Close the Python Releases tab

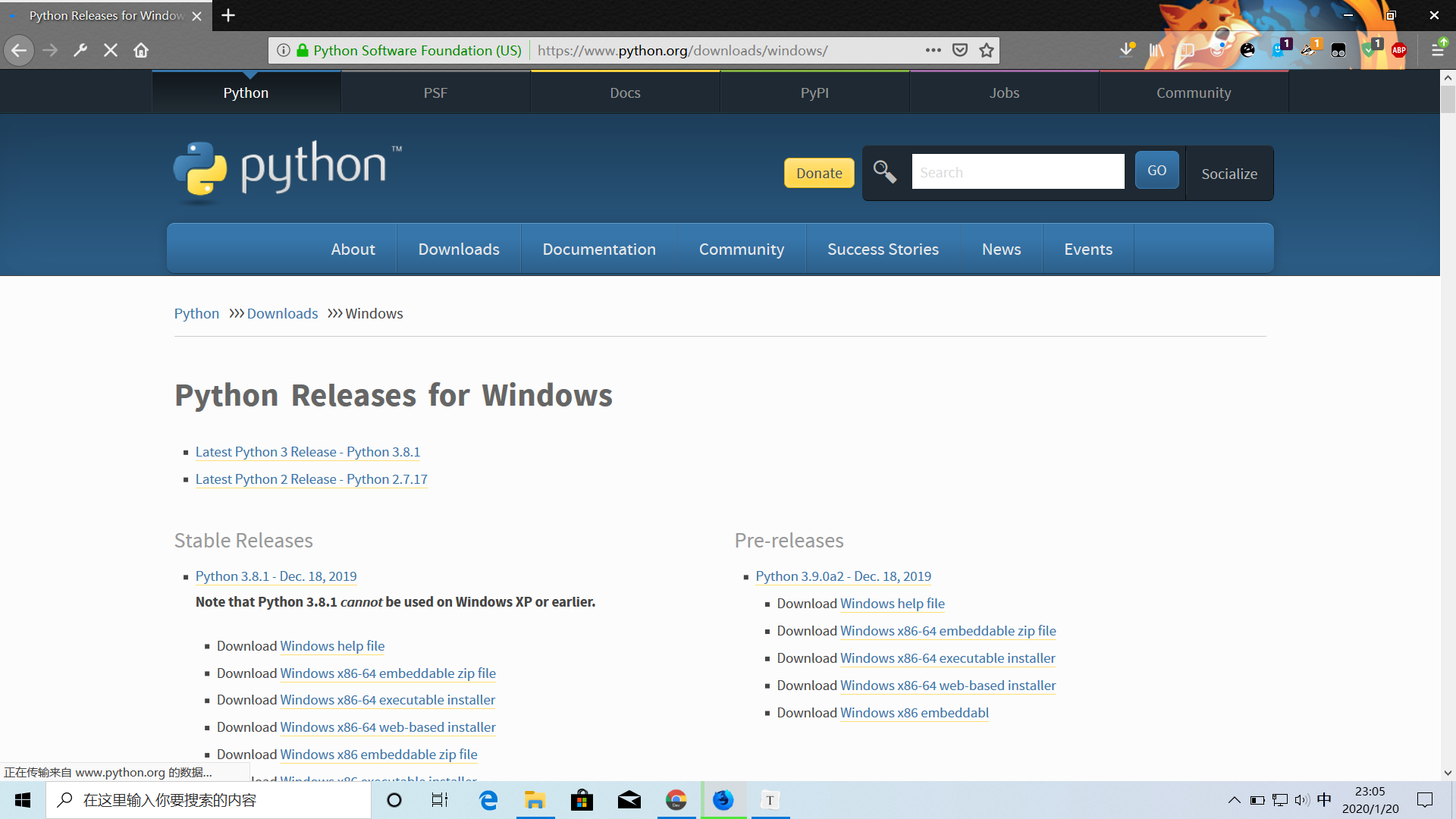197,16
